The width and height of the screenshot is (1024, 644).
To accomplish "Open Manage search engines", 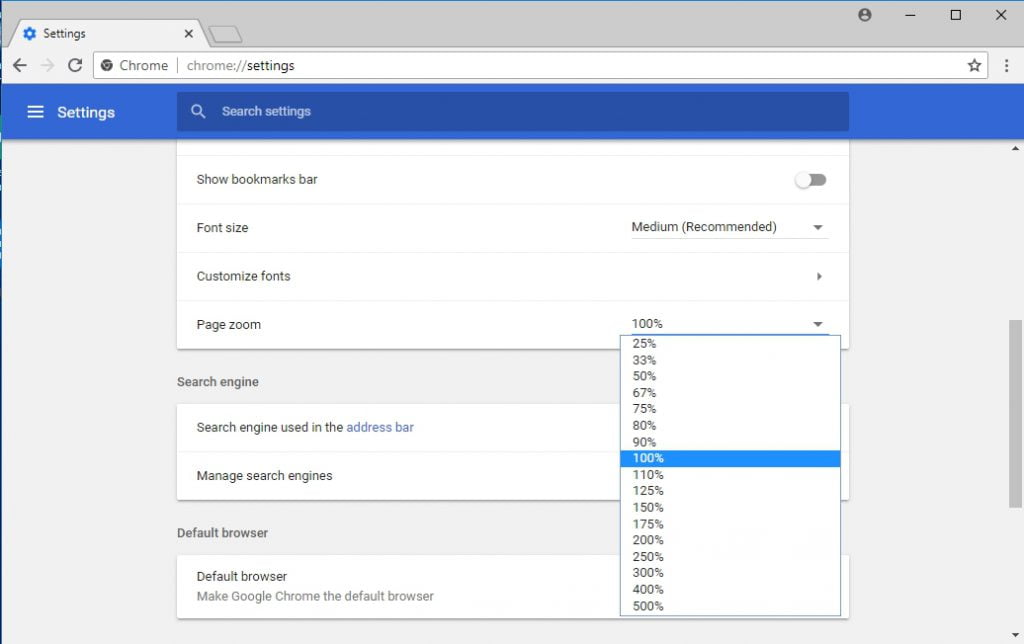I will pyautogui.click(x=264, y=475).
